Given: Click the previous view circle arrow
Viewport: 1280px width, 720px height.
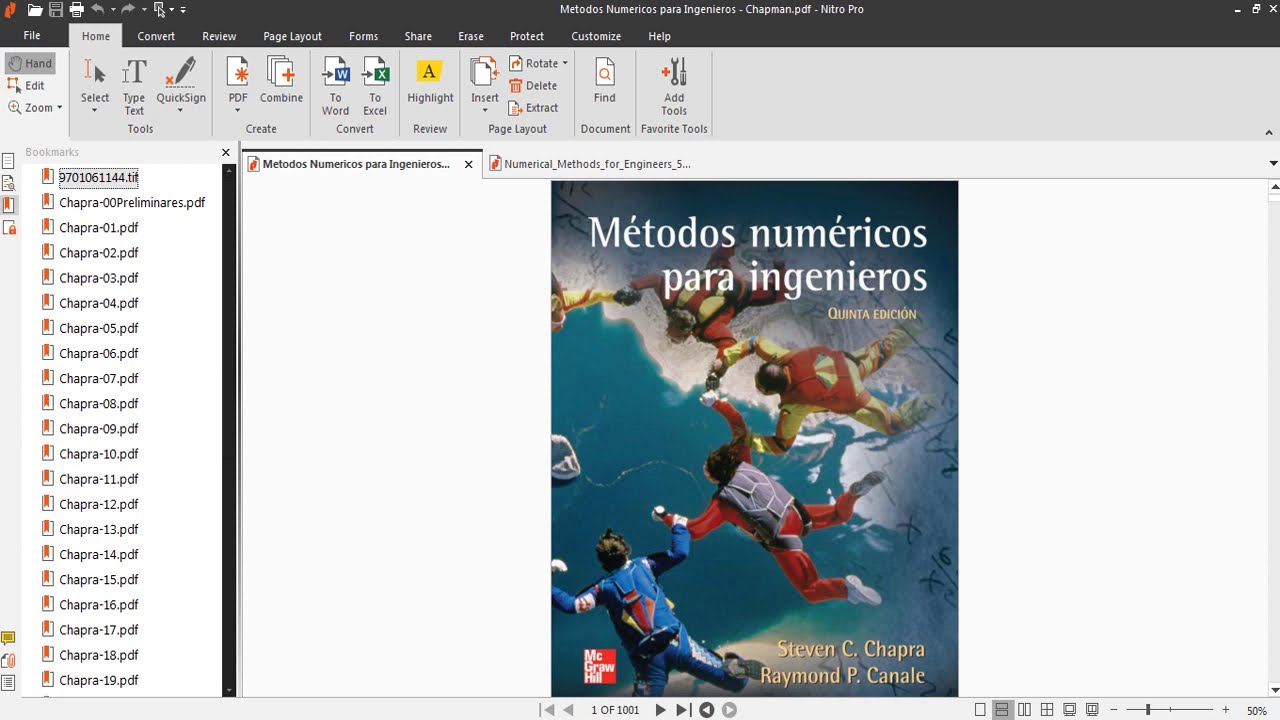Looking at the screenshot, I should pyautogui.click(x=706, y=710).
